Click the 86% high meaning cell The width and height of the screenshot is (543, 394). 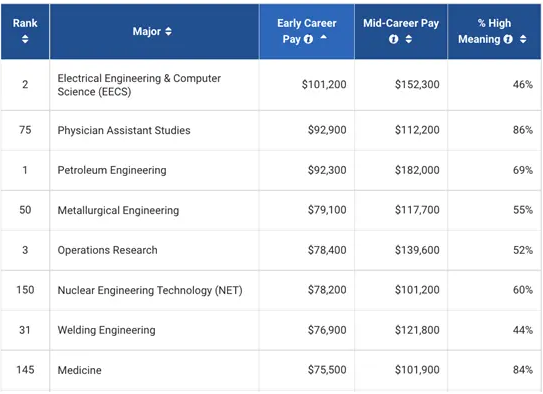point(523,130)
